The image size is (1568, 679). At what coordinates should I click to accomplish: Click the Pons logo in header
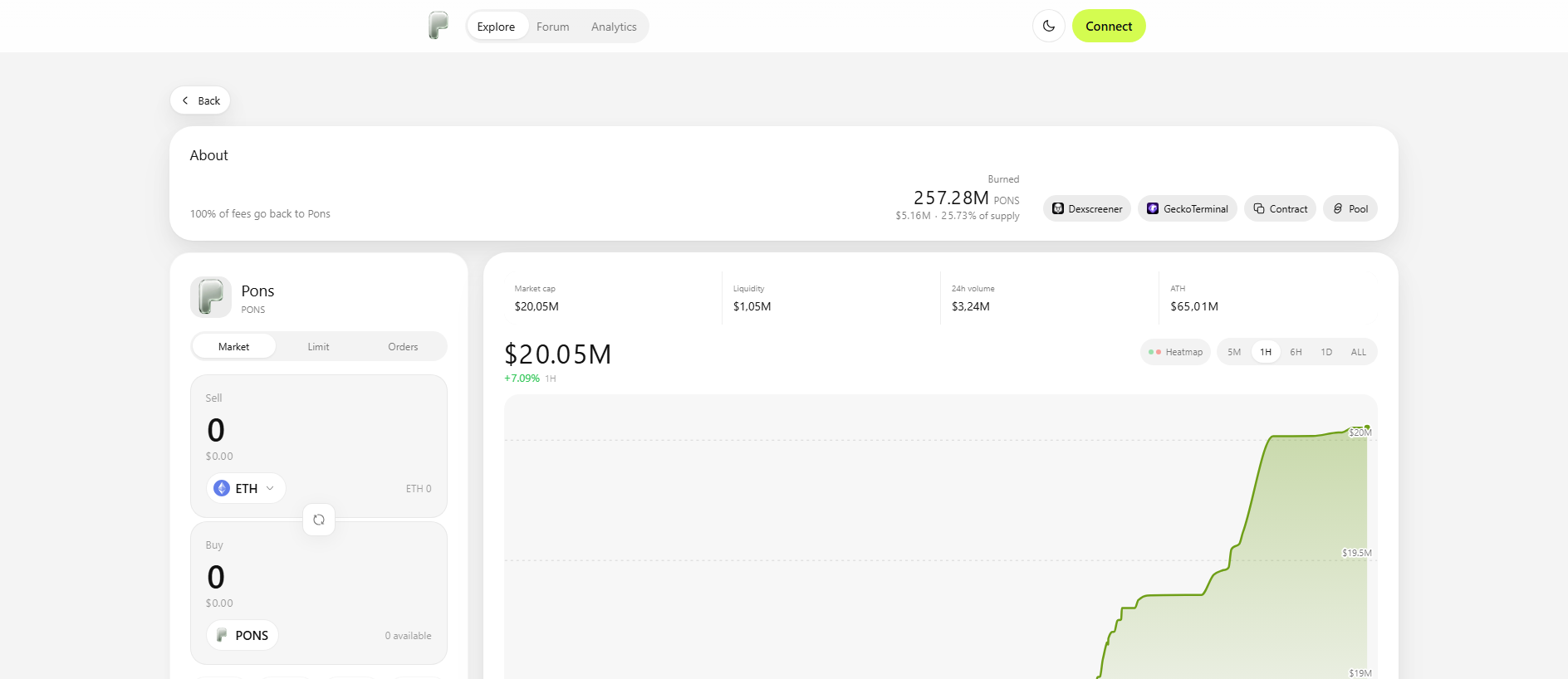pos(439,26)
